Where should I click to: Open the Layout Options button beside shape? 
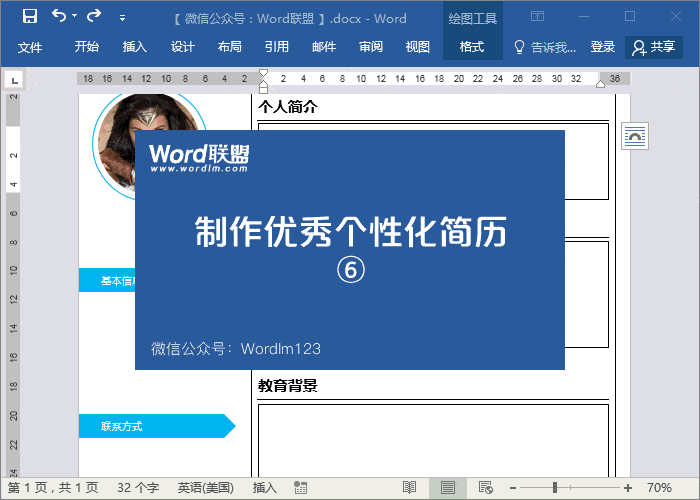[635, 136]
